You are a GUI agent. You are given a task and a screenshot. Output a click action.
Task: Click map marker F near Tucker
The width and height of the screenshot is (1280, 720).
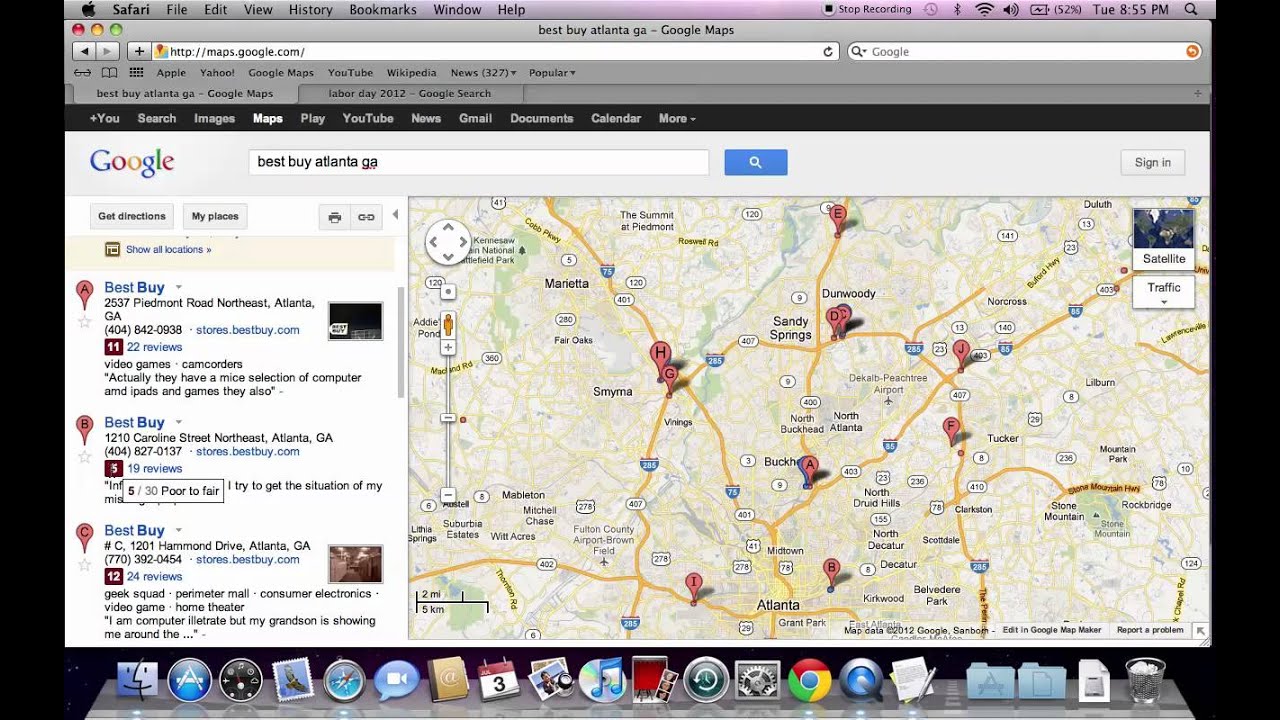(x=951, y=430)
